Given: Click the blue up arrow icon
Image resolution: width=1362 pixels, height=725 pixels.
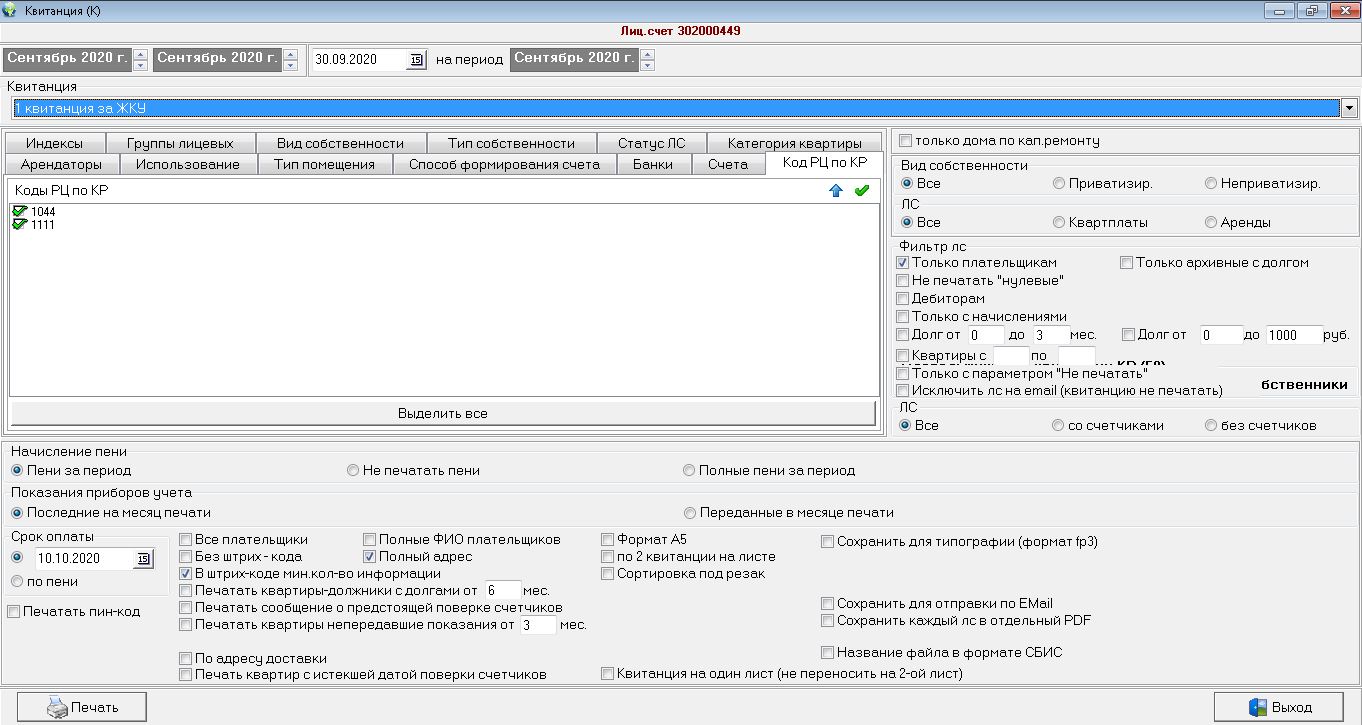Looking at the screenshot, I should point(836,191).
